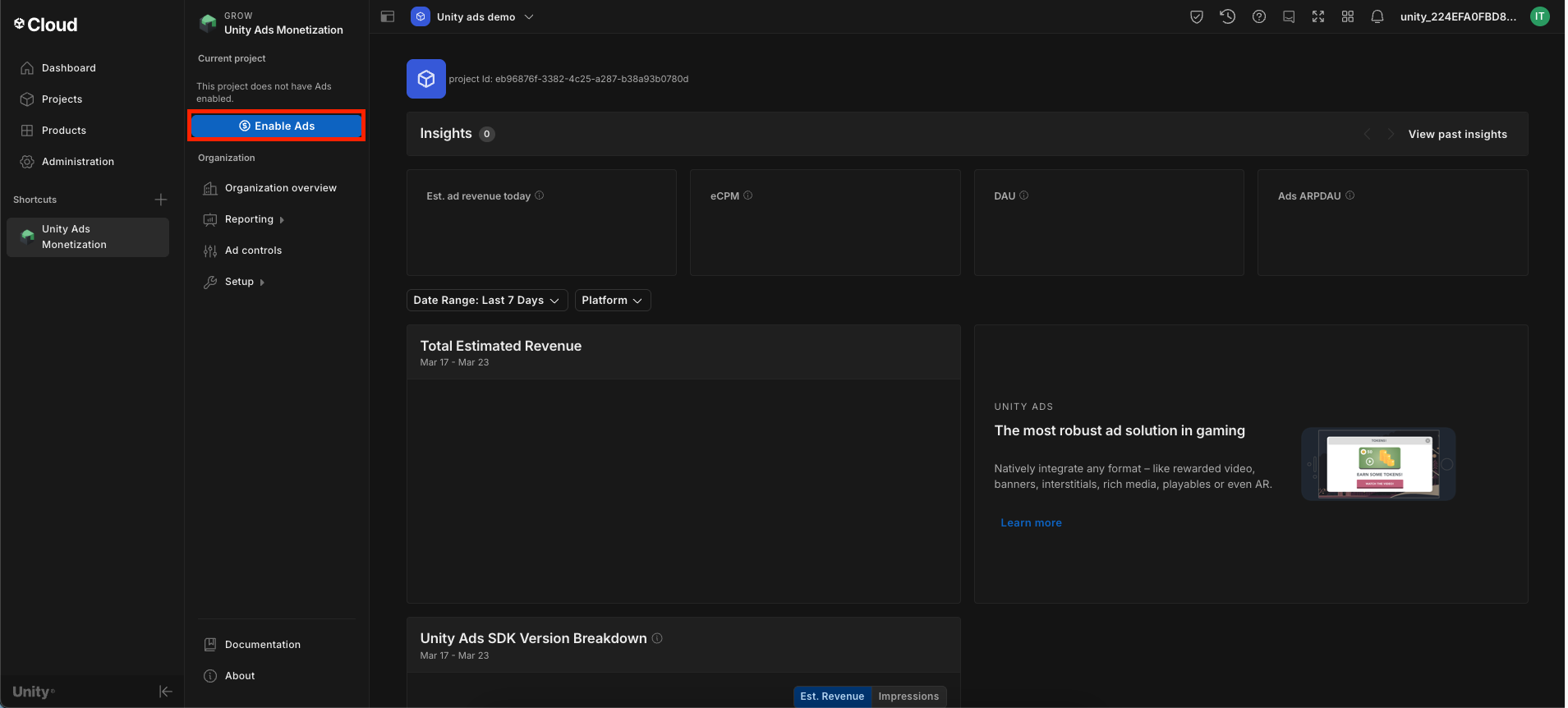Select the Est. Revenue tab

(832, 697)
